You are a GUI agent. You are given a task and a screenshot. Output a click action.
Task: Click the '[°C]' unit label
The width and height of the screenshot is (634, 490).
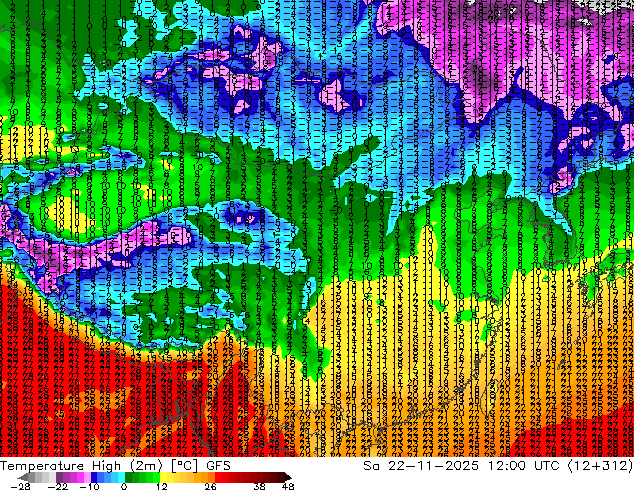184,466
